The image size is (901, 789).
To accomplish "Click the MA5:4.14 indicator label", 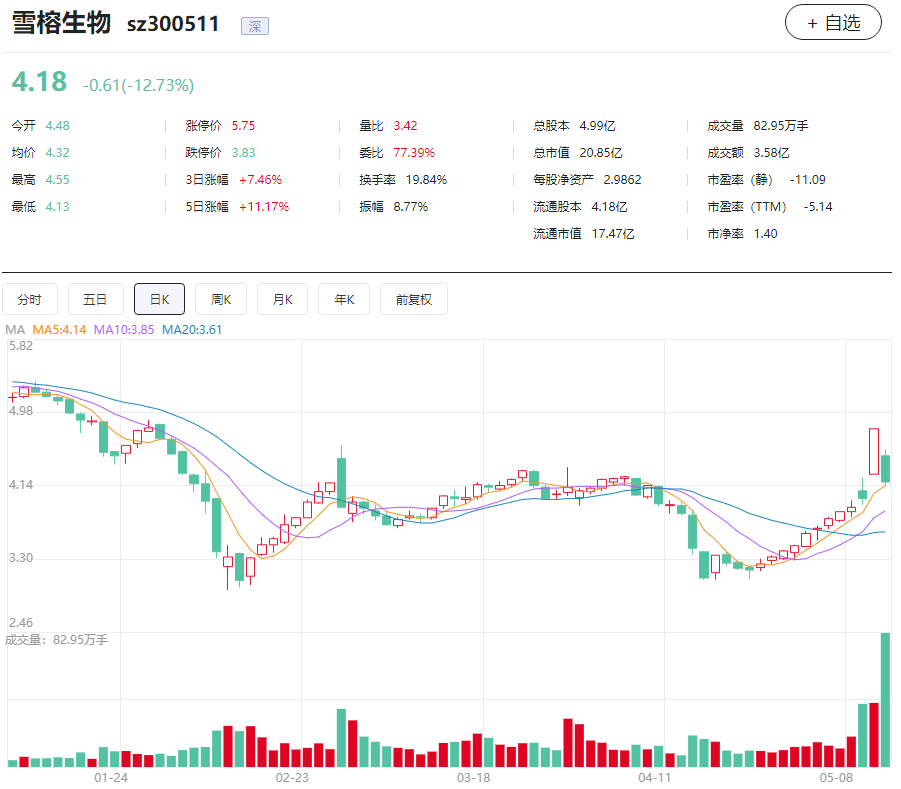I will coord(59,330).
